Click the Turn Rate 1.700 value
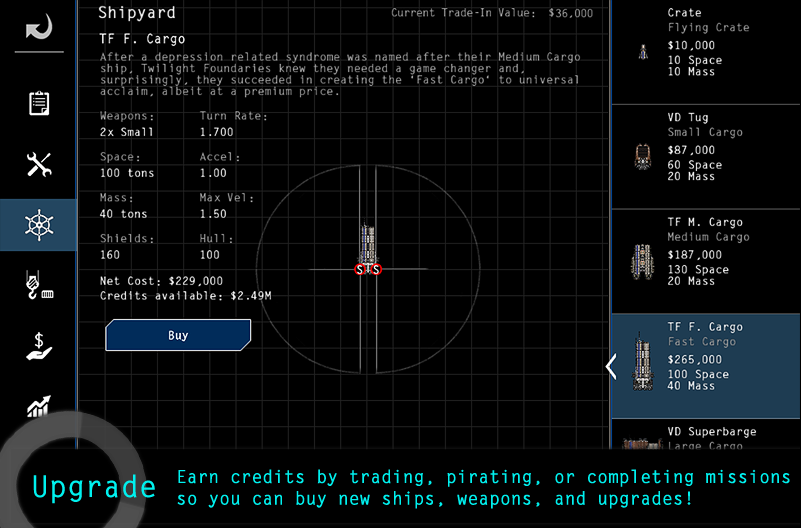 216,132
